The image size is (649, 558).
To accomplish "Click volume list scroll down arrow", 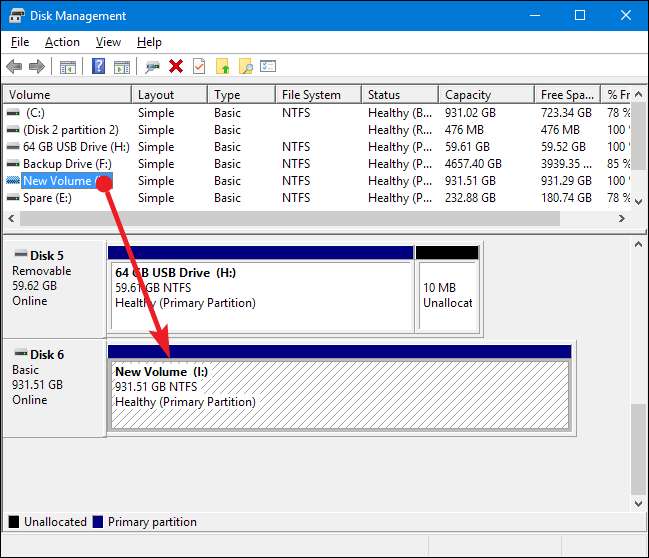I will tap(638, 202).
